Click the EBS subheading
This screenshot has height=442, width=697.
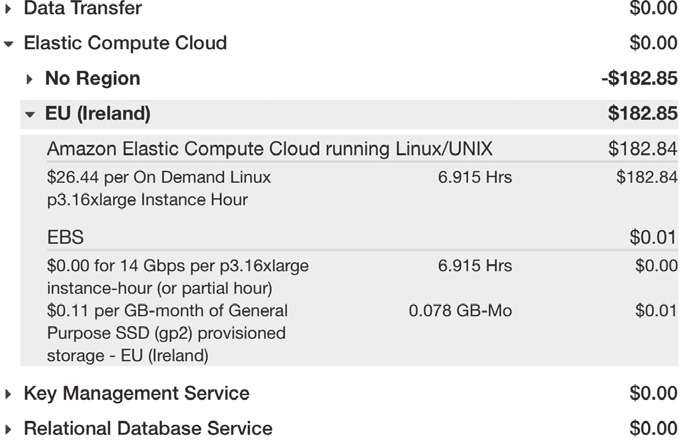click(65, 238)
